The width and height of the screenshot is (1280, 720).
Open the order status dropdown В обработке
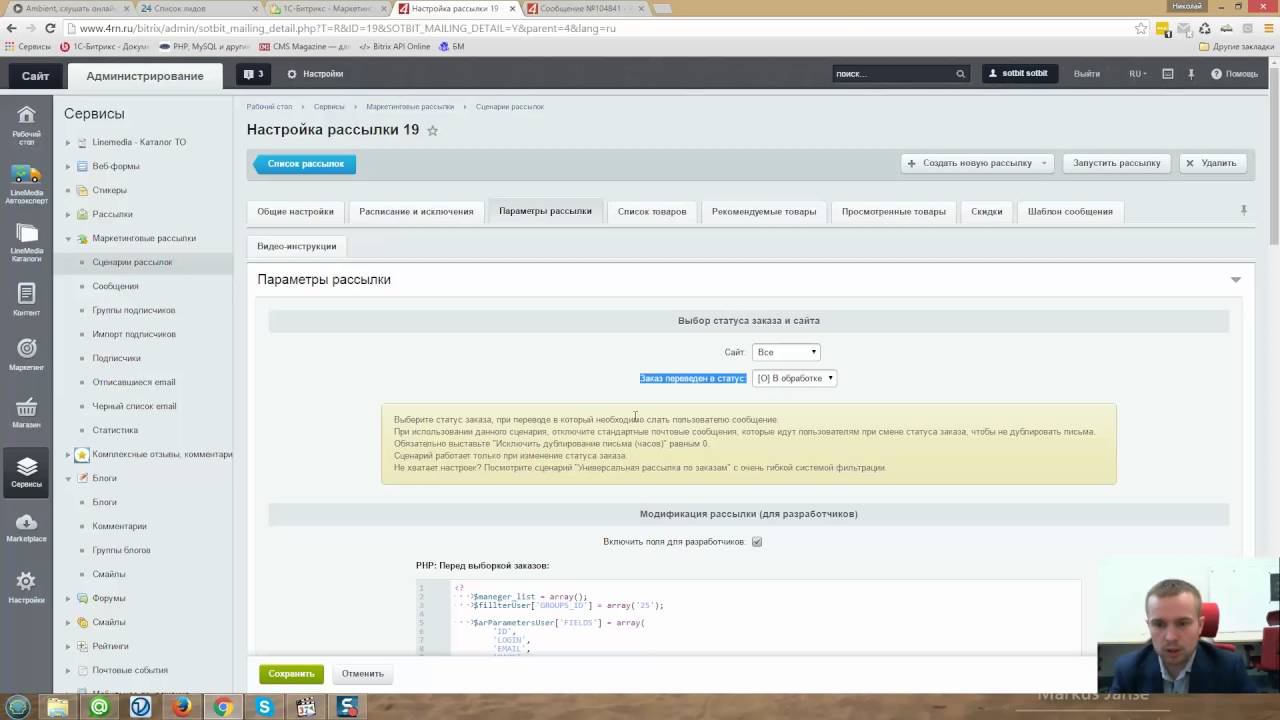794,378
